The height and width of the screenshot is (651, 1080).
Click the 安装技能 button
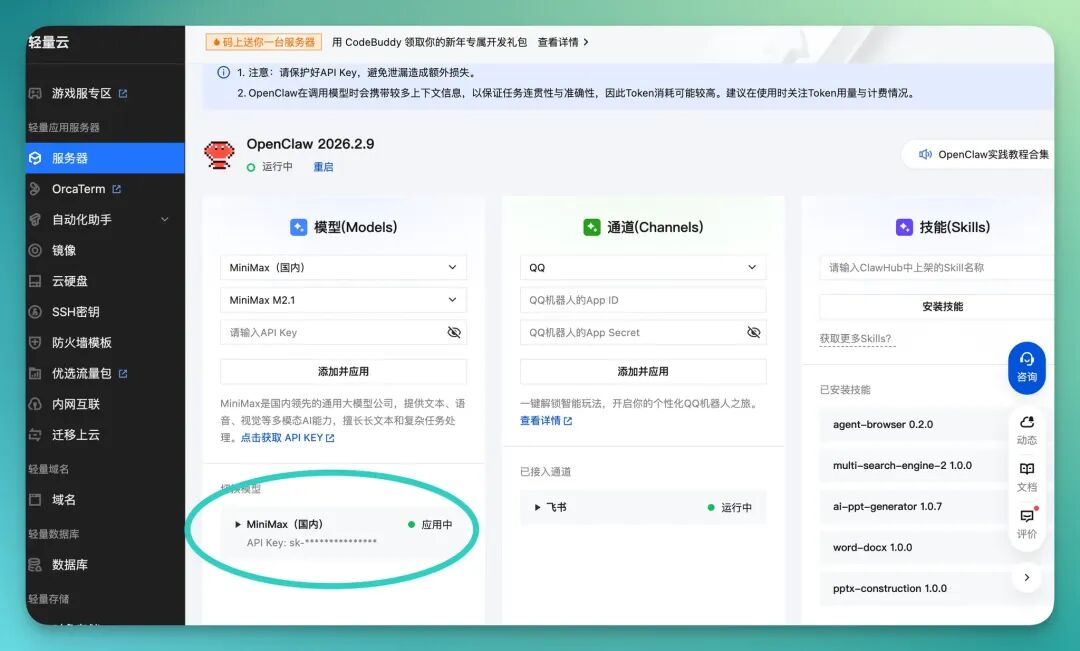click(937, 307)
